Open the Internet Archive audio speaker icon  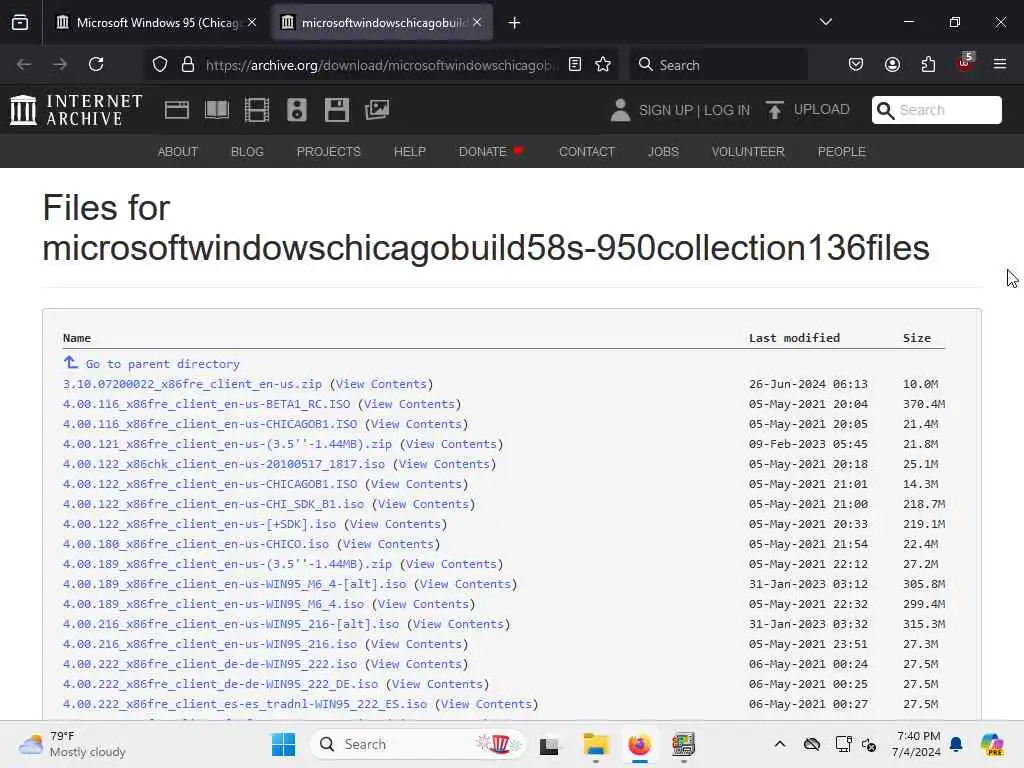(x=296, y=110)
